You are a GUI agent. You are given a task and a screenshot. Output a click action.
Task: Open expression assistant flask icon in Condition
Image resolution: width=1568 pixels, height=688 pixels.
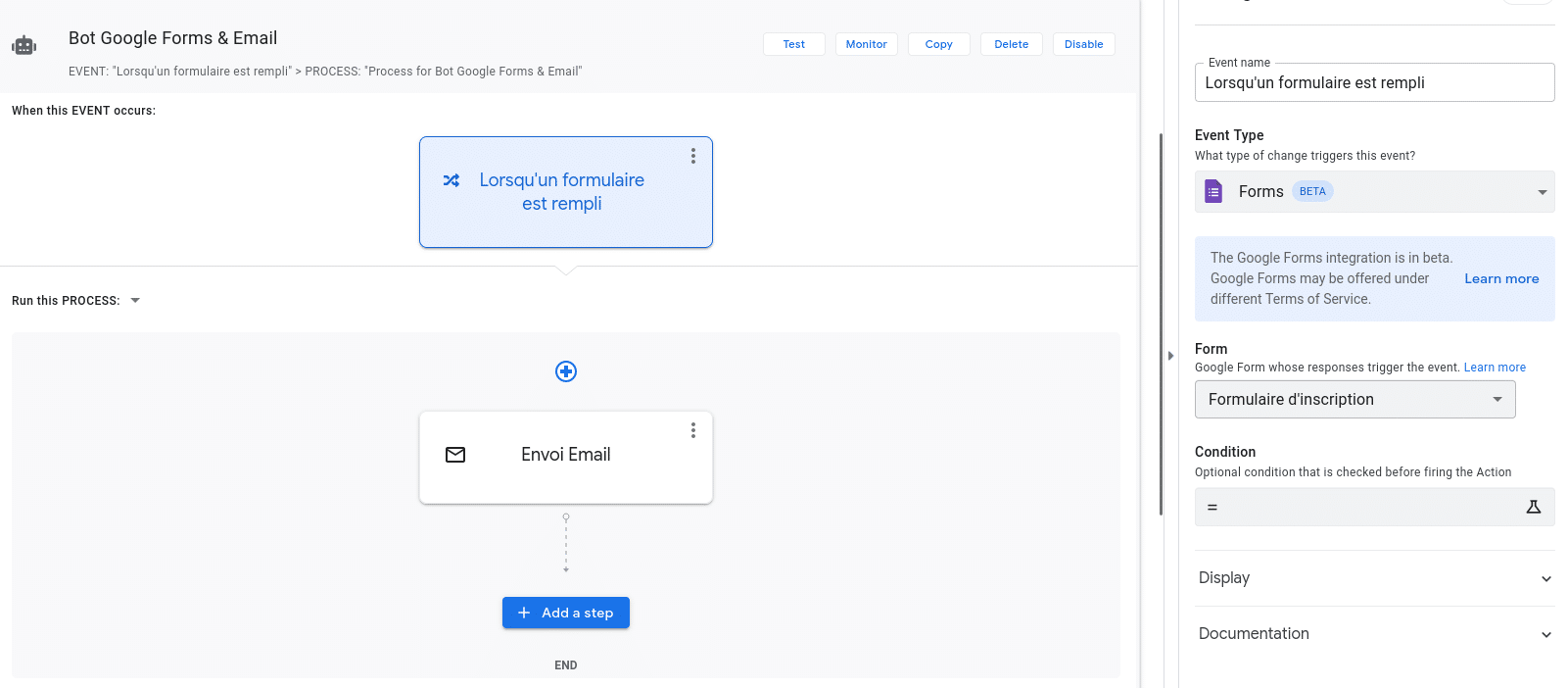pyautogui.click(x=1534, y=507)
